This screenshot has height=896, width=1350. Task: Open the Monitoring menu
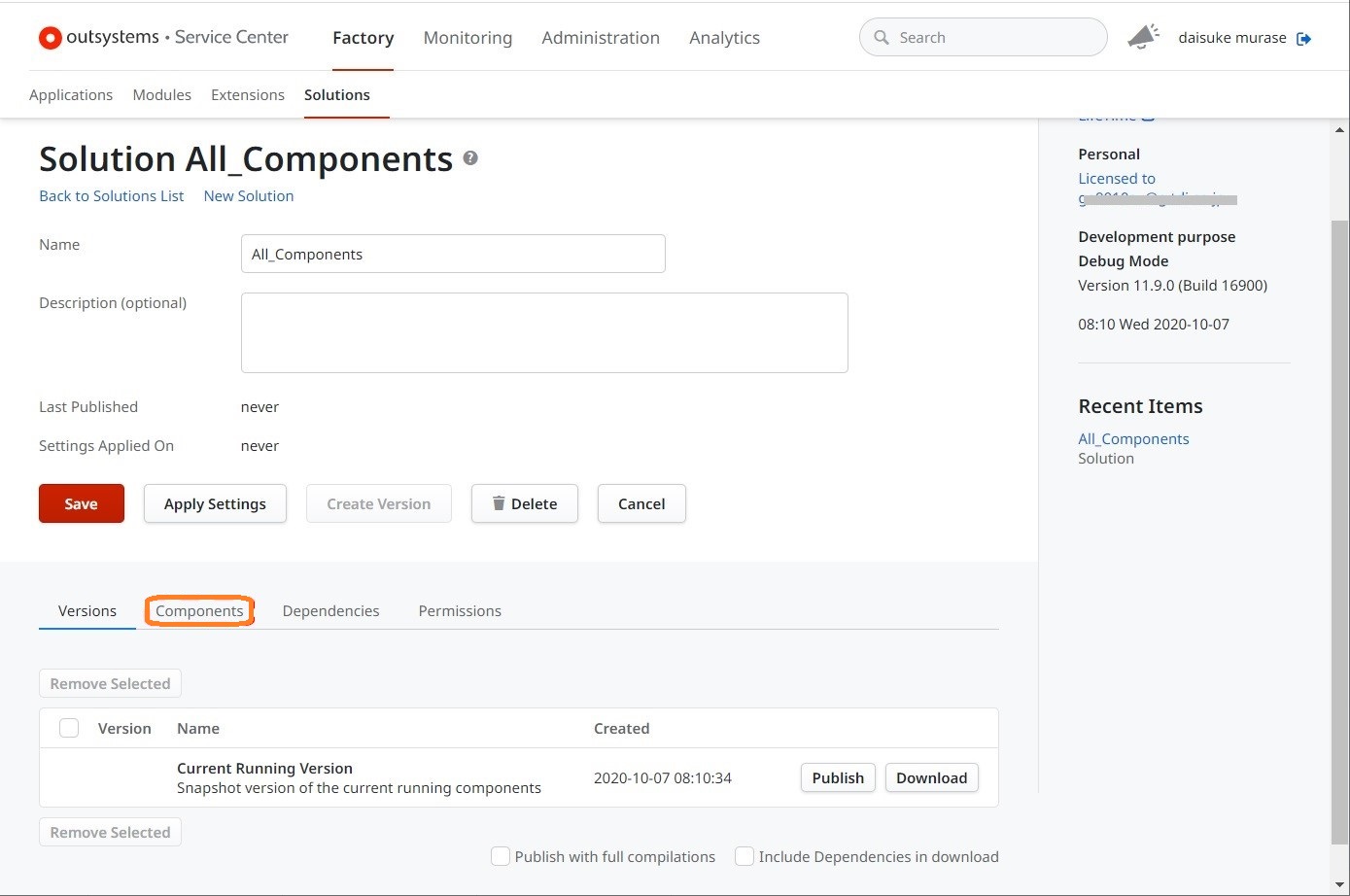(x=467, y=38)
